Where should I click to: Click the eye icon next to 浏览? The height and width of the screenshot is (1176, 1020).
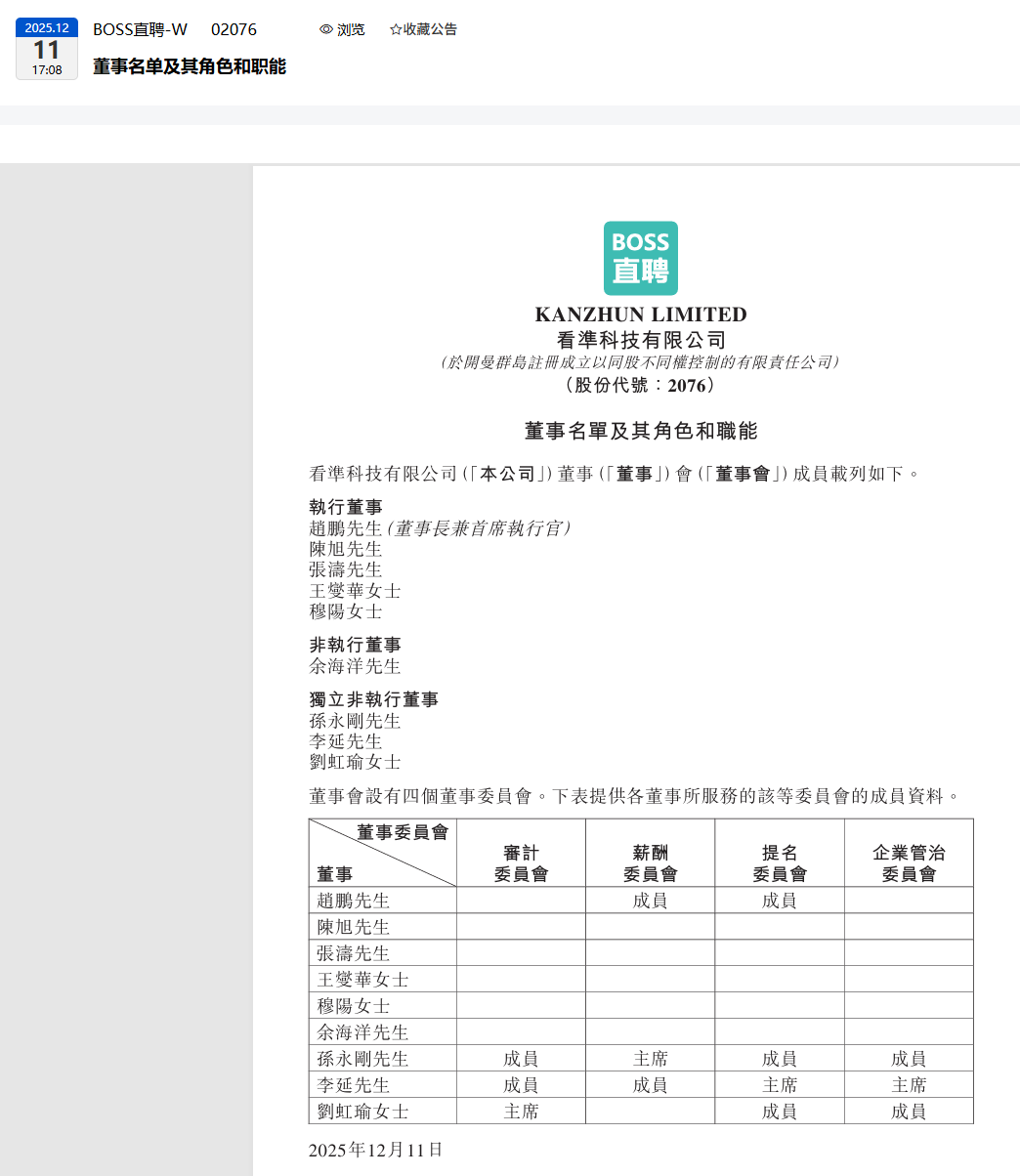(326, 29)
